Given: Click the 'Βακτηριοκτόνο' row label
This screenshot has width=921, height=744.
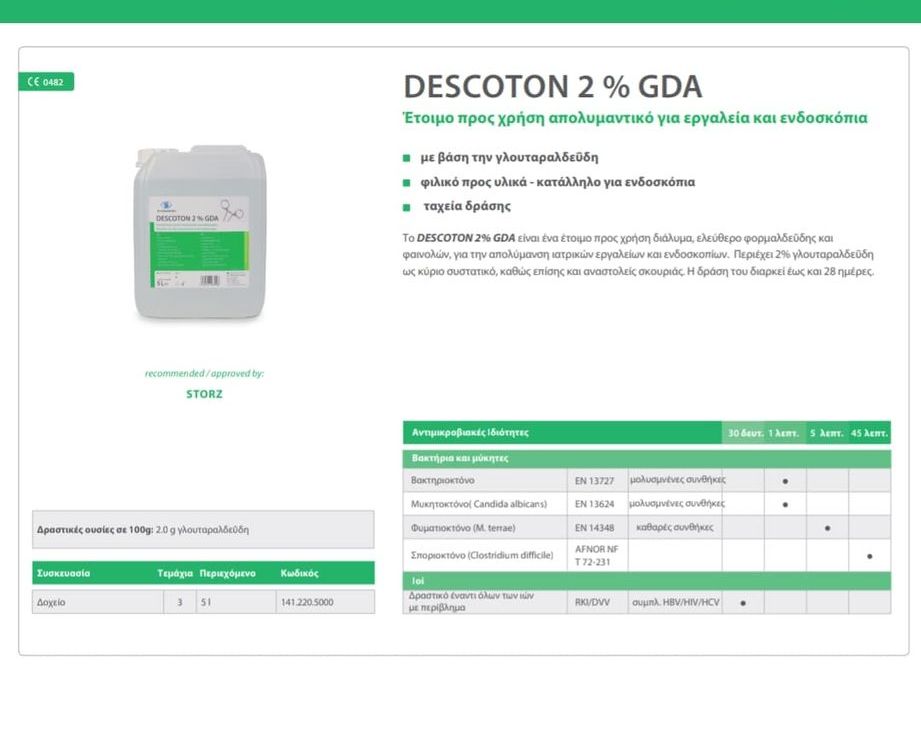Looking at the screenshot, I should click(x=443, y=480).
